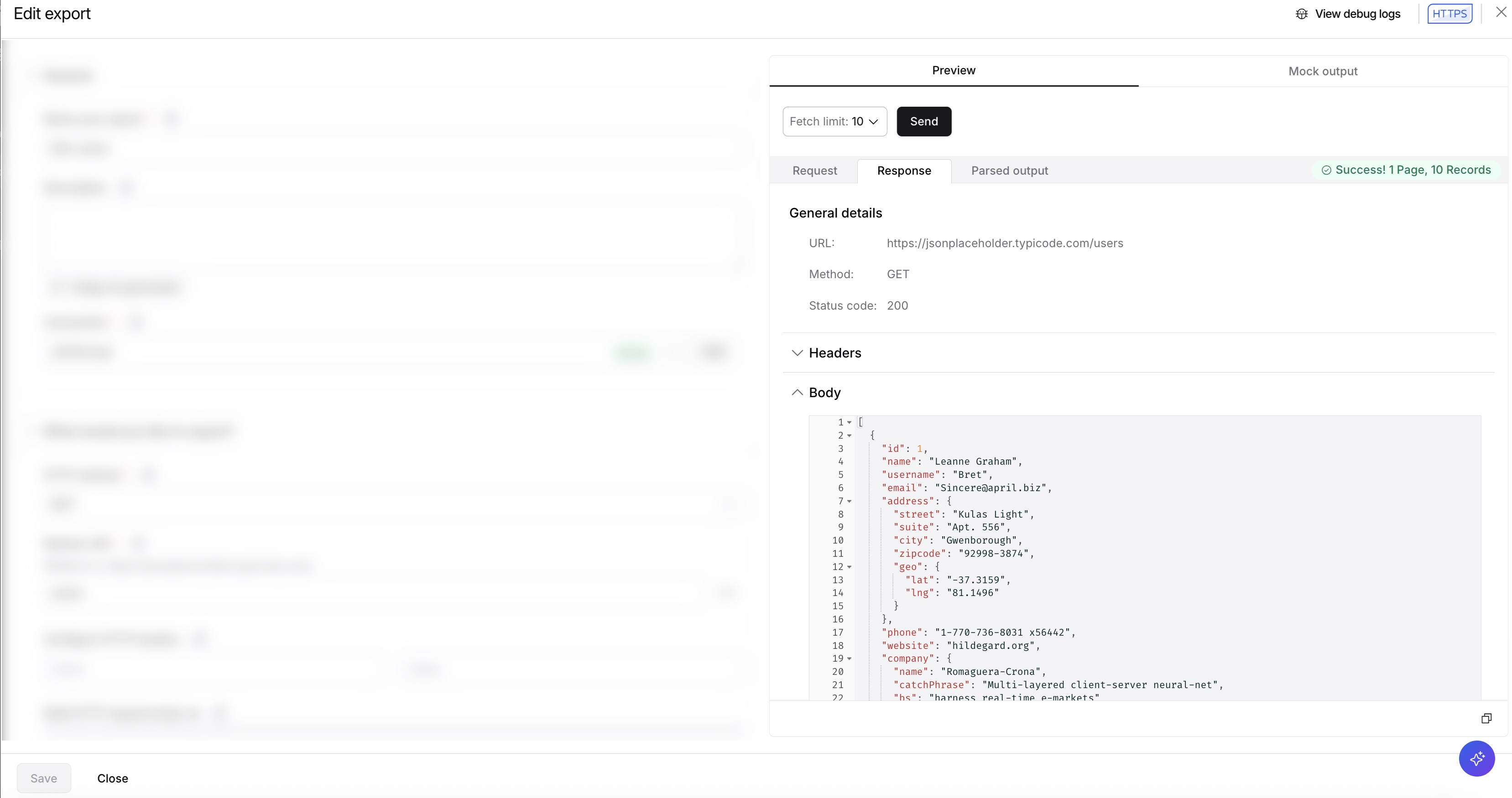Click the phone value "1-770-736-8031 x56442"
This screenshot has height=798, width=1512.
click(x=1002, y=632)
